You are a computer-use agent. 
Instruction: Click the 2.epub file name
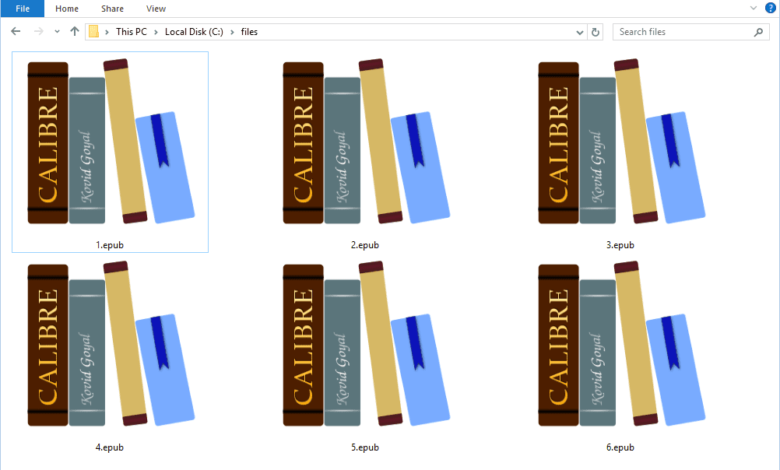click(365, 245)
